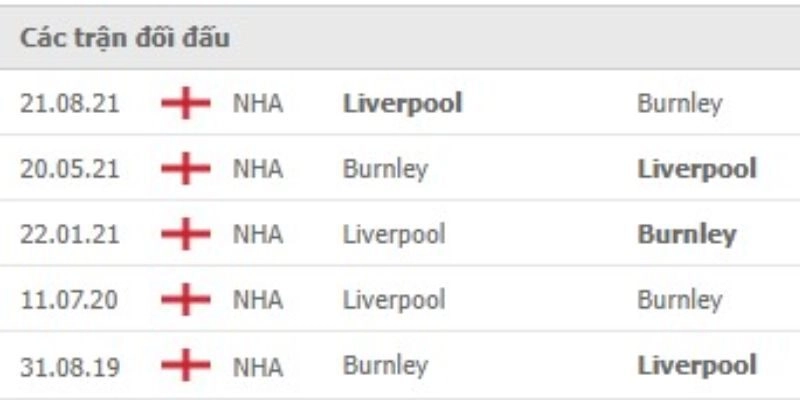Click the 31.08.19 match date
800x400 pixels.
point(70,366)
